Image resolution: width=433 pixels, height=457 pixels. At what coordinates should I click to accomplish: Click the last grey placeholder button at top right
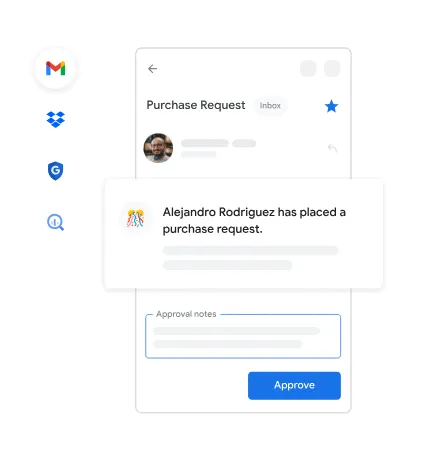coord(332,68)
